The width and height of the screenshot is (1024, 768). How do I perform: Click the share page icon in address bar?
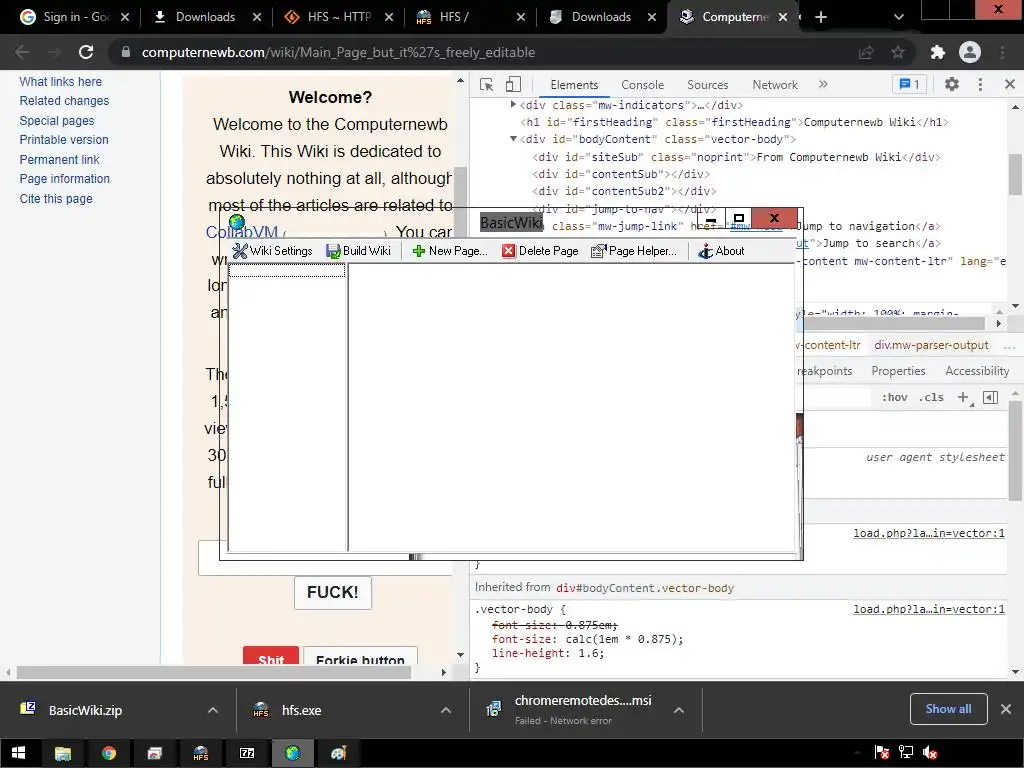(x=866, y=52)
